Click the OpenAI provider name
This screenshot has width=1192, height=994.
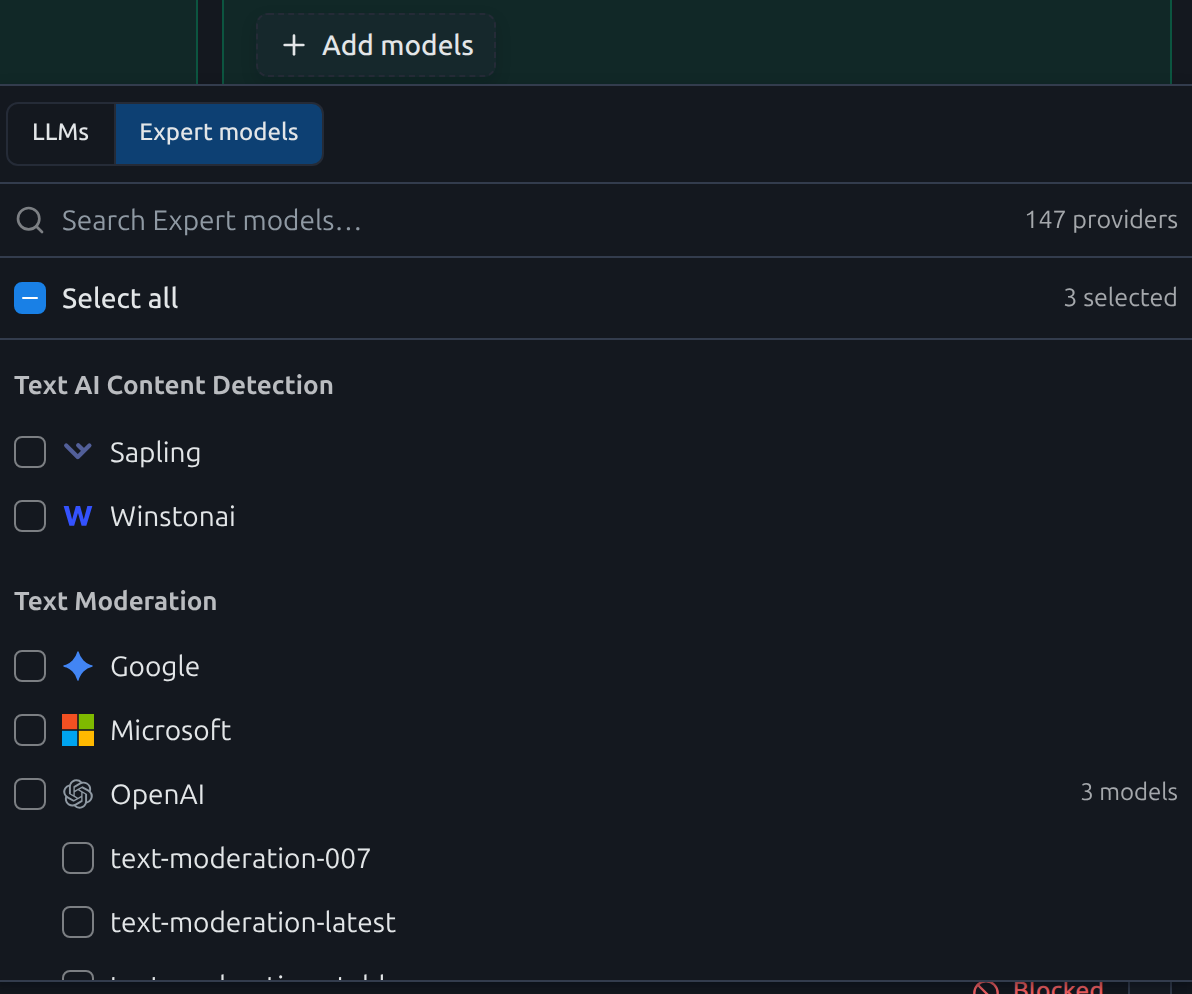point(157,795)
